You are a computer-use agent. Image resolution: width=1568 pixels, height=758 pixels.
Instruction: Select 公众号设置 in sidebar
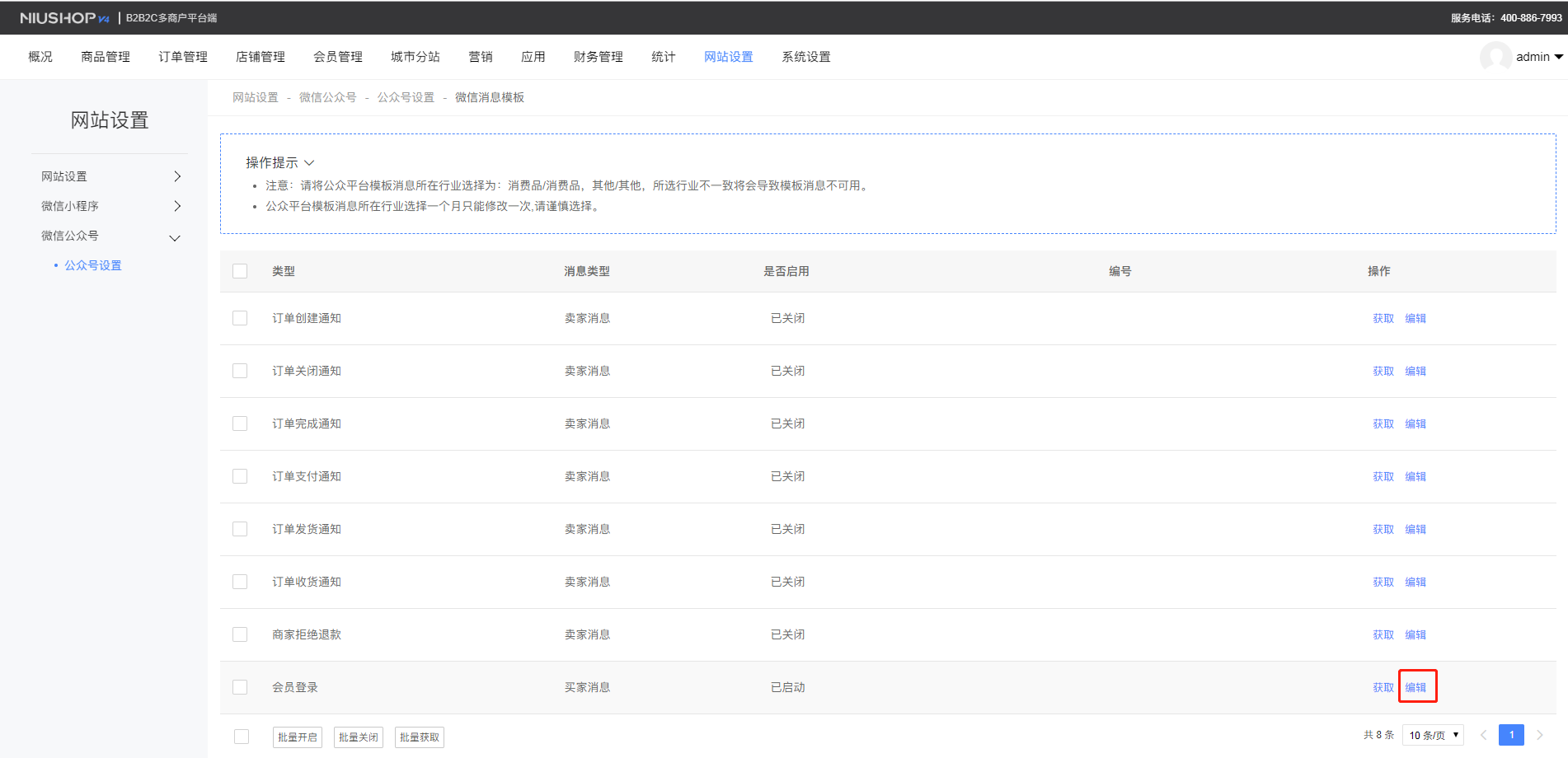point(93,265)
